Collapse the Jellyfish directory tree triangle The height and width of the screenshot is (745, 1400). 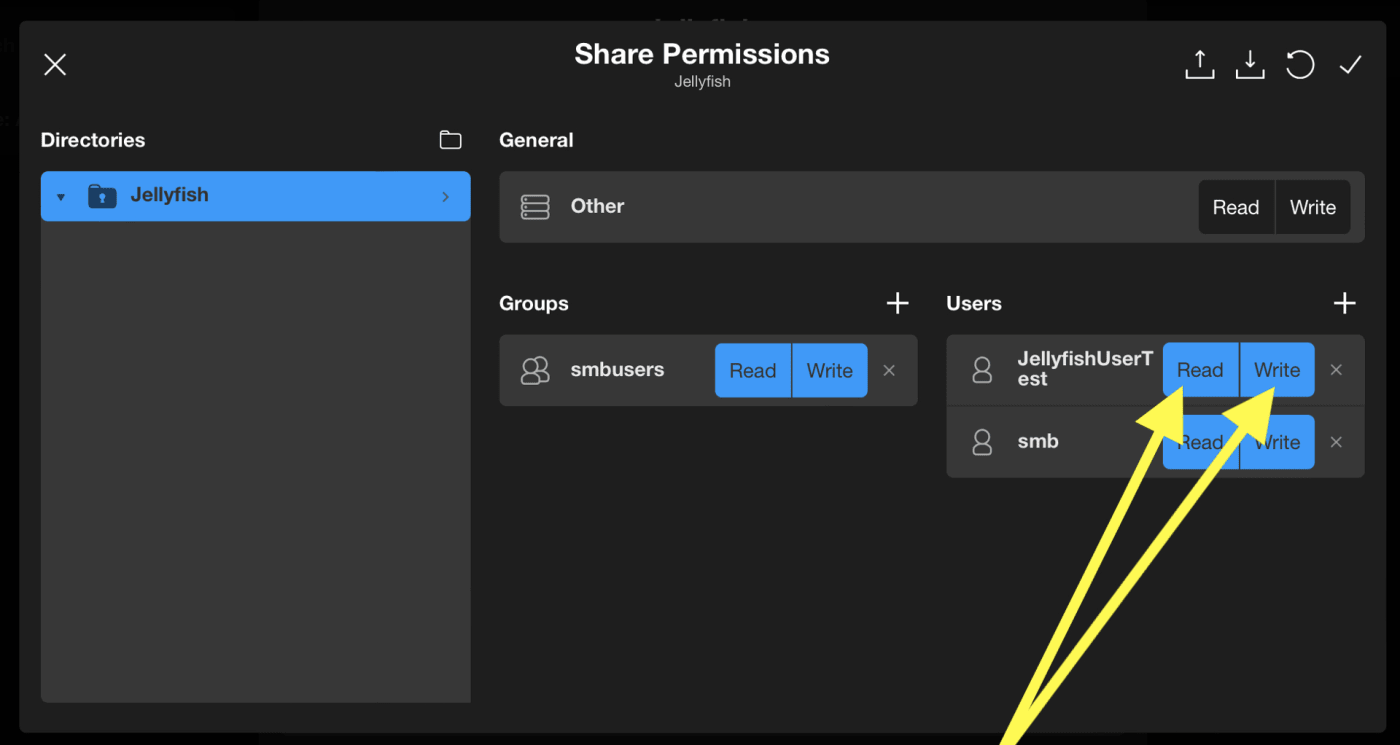(61, 197)
